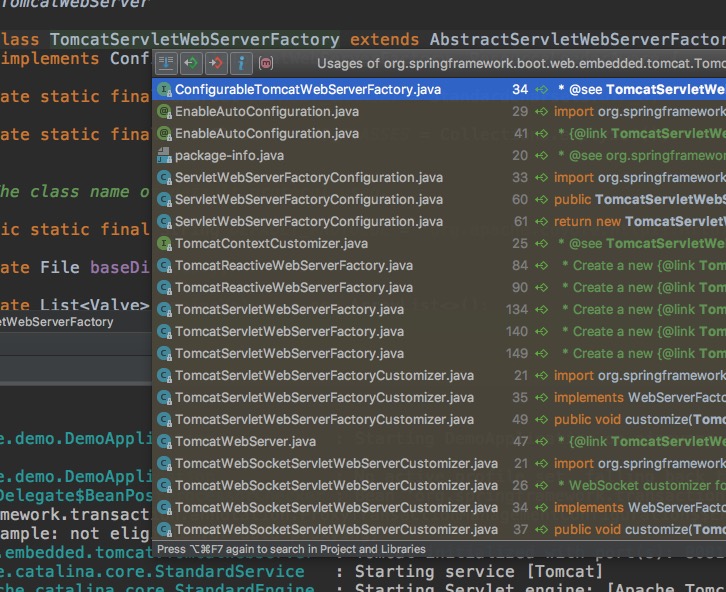Select TomcatServletWebServerFactory.java usage at line 140
Image resolution: width=726 pixels, height=592 pixels.
click(x=439, y=331)
